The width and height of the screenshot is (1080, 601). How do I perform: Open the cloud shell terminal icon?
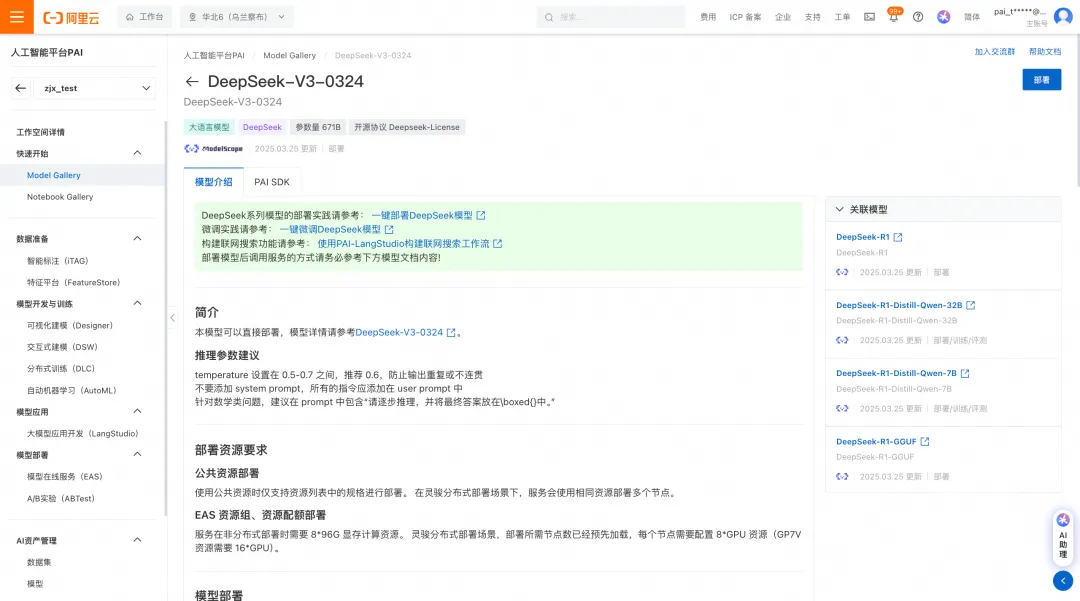(x=869, y=17)
